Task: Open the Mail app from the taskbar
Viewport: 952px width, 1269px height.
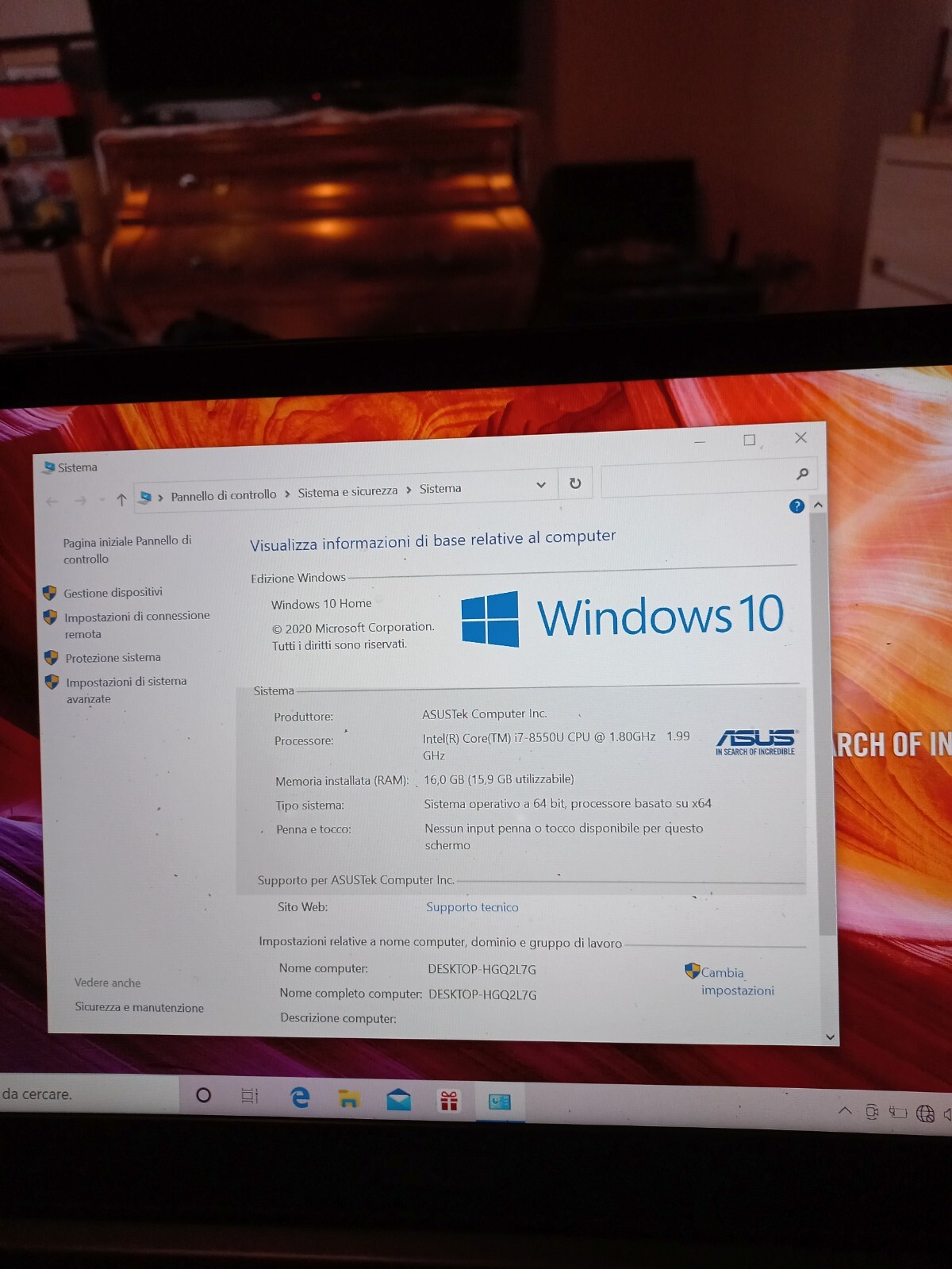Action: (398, 1100)
